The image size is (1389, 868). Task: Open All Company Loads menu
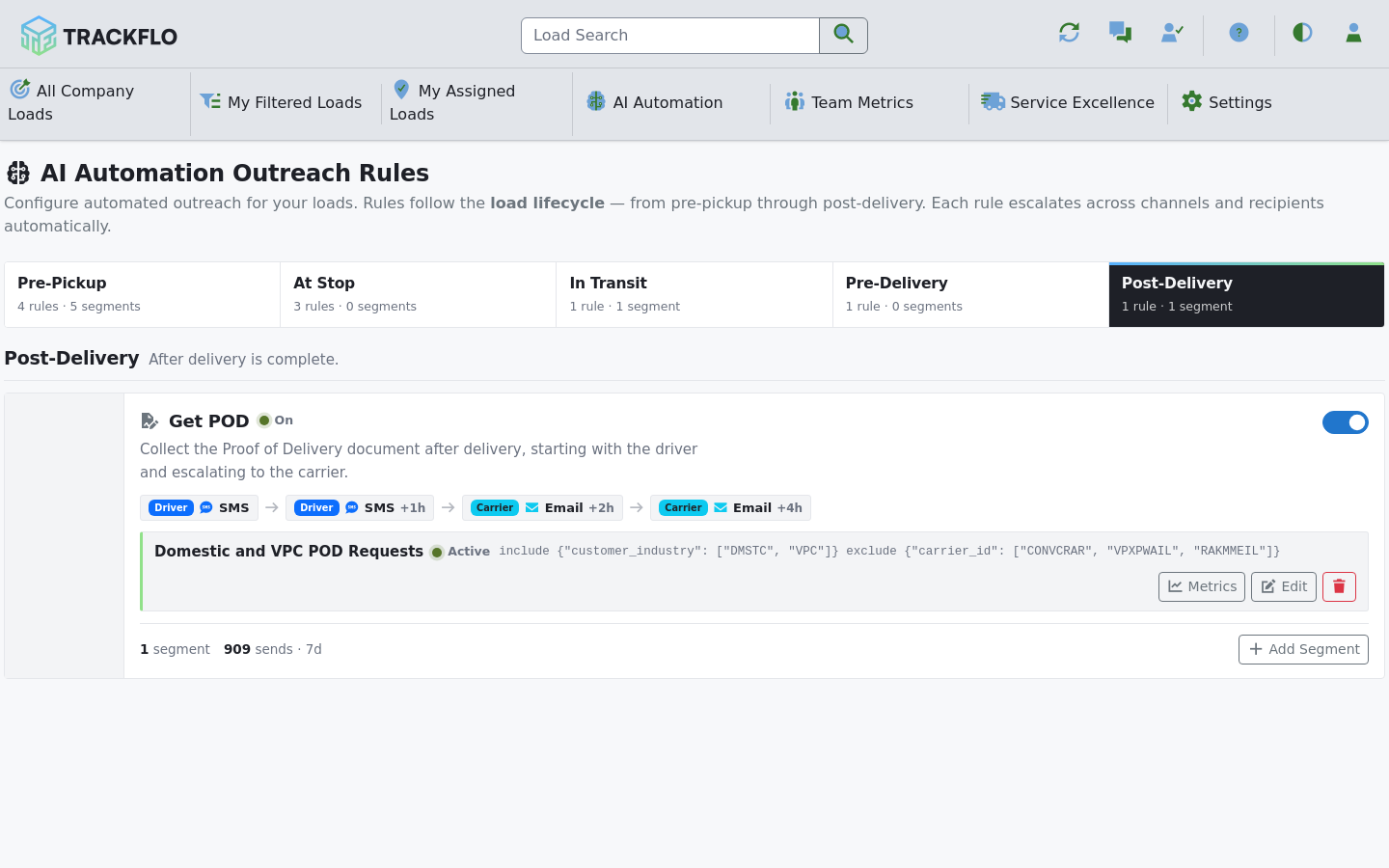point(95,102)
